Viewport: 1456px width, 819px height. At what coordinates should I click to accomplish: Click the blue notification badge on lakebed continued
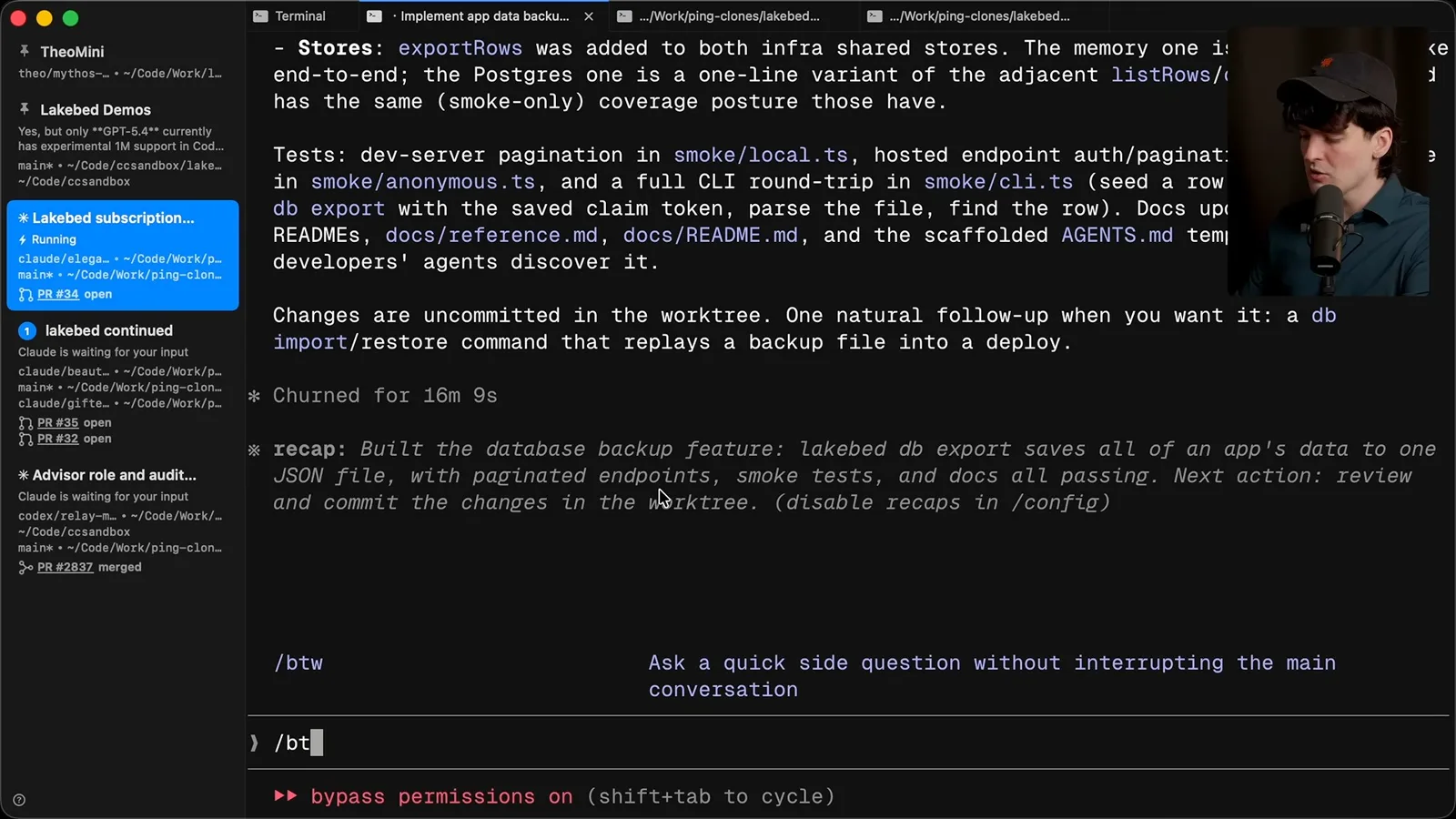27,330
